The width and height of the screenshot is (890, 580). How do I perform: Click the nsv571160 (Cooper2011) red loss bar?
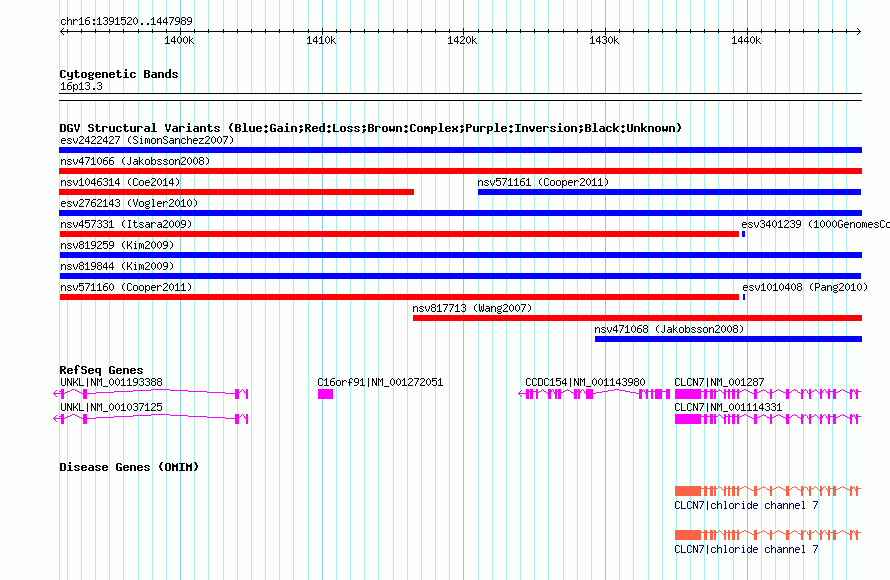coord(399,297)
